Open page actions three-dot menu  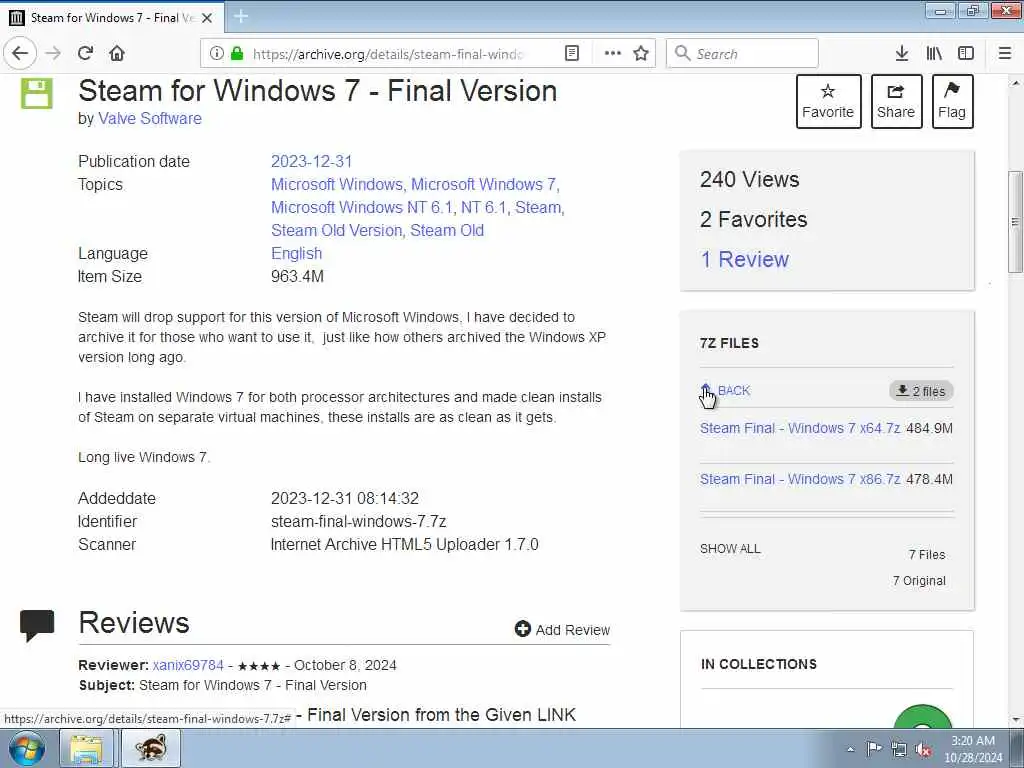[x=613, y=53]
